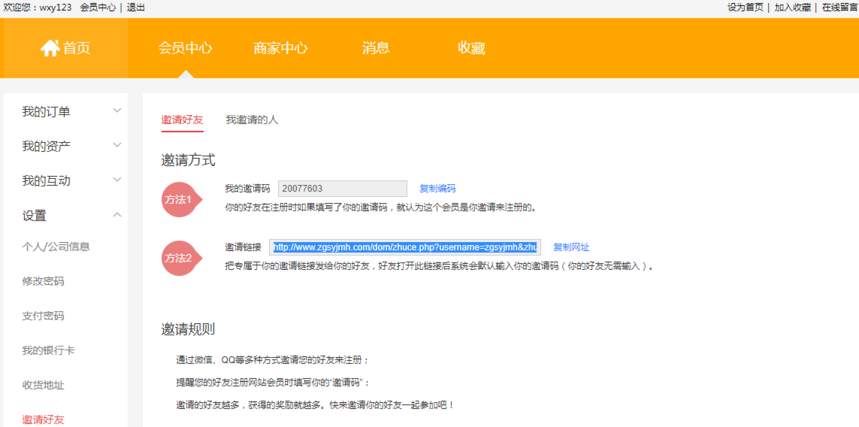Expand the 我的互动 sidebar section

coord(117,181)
